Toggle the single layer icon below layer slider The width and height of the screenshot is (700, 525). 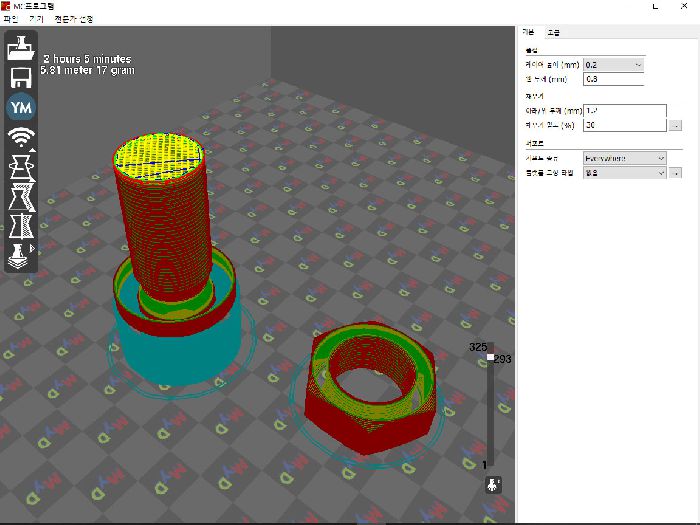click(x=493, y=484)
